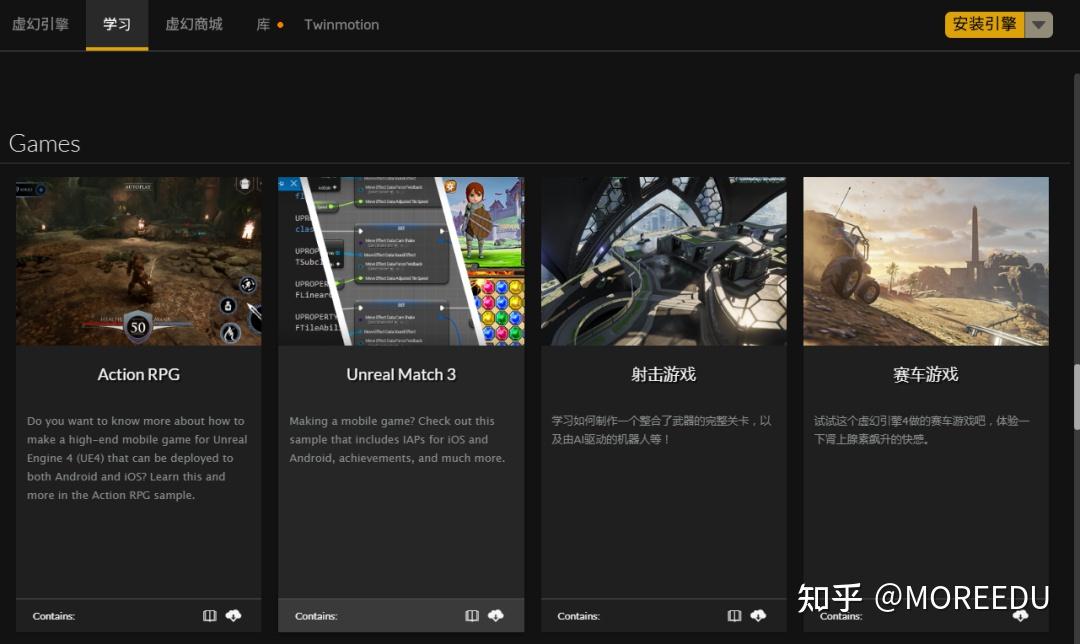
Task: Click the book icon on the 射击游戏 card
Action: [x=734, y=616]
